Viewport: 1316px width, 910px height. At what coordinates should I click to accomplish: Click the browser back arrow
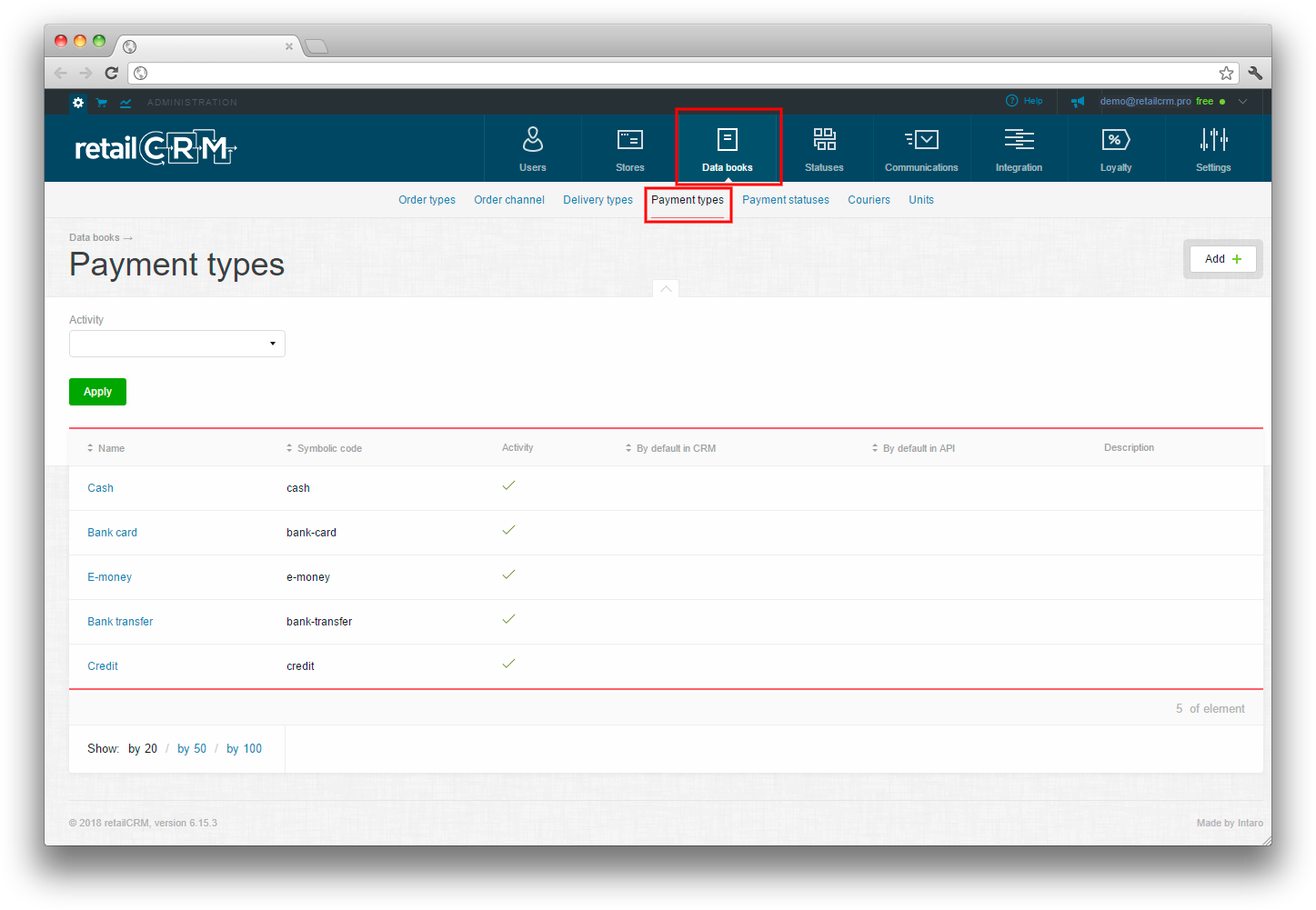(x=61, y=73)
